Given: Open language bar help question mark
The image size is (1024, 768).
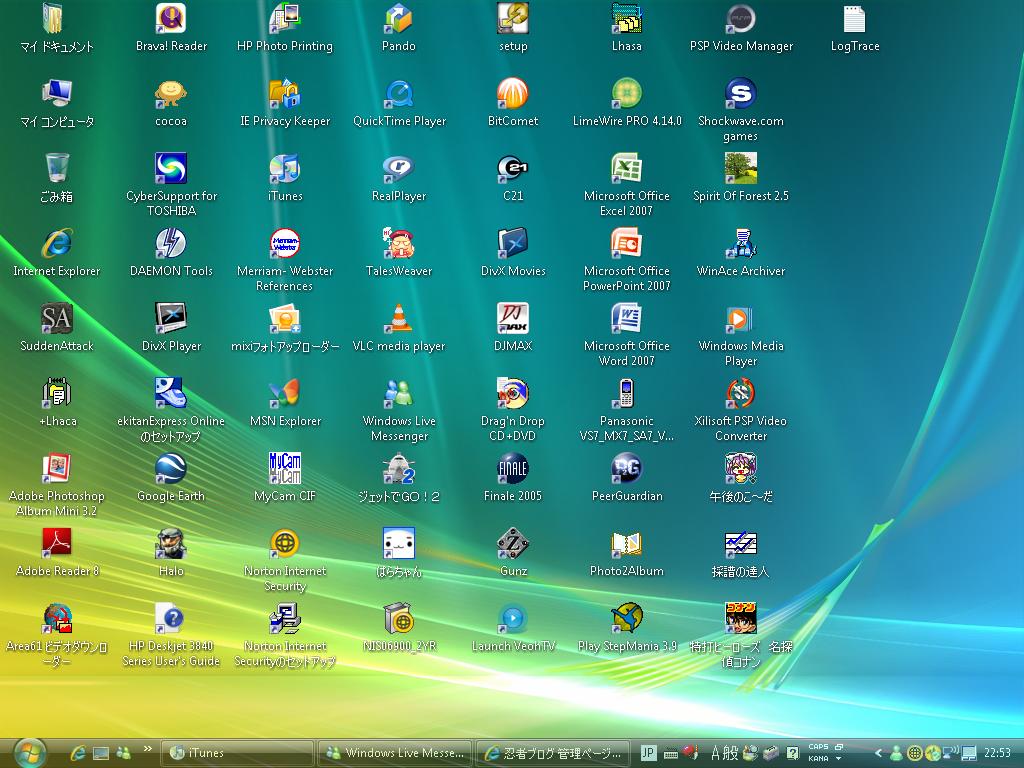Looking at the screenshot, I should (792, 753).
